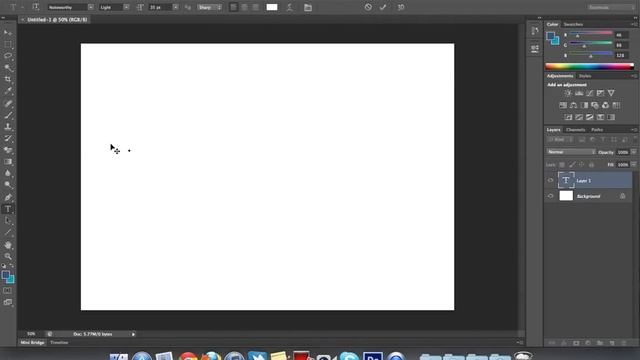Open the Timeline tab

[x=59, y=343]
